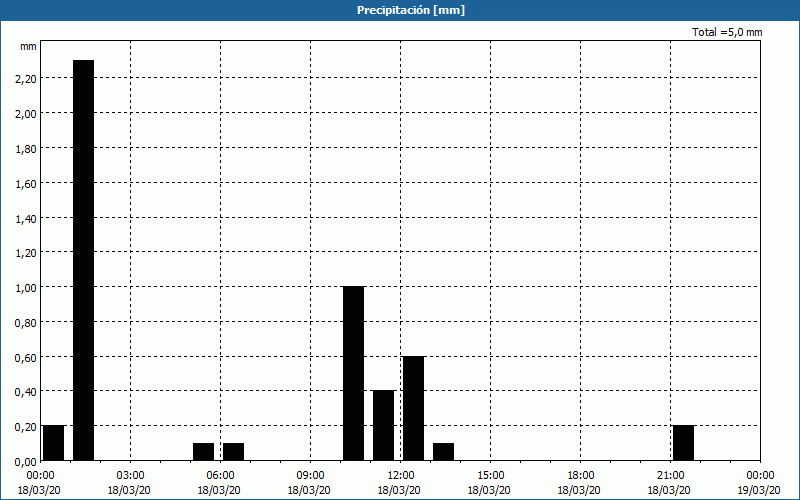The width and height of the screenshot is (800, 500).
Task: Select the 1,20 y-axis label
Action: pyautogui.click(x=26, y=253)
